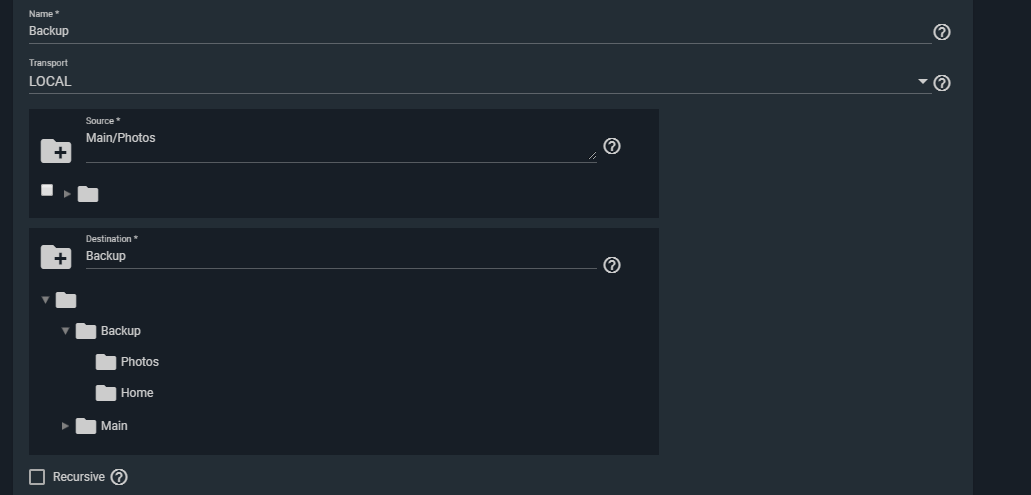Click help icon next to Name field
Screen dimensions: 1031x495
[x=941, y=32]
